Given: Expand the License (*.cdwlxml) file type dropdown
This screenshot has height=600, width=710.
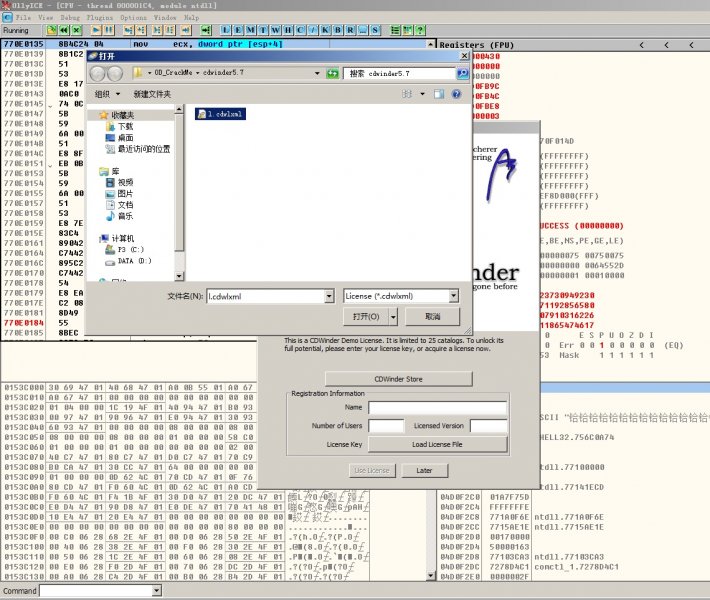Looking at the screenshot, I should tap(453, 296).
